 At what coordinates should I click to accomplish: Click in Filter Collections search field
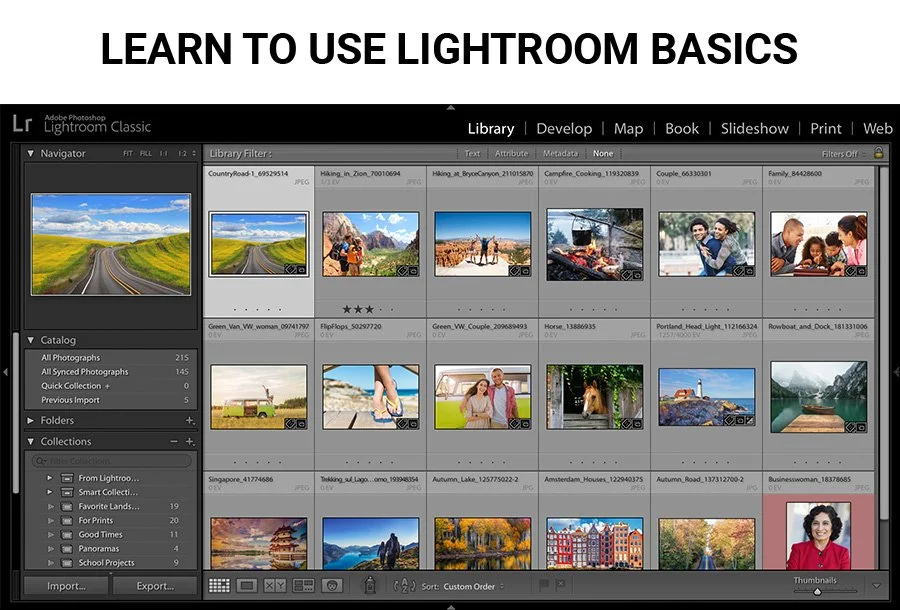click(111, 461)
